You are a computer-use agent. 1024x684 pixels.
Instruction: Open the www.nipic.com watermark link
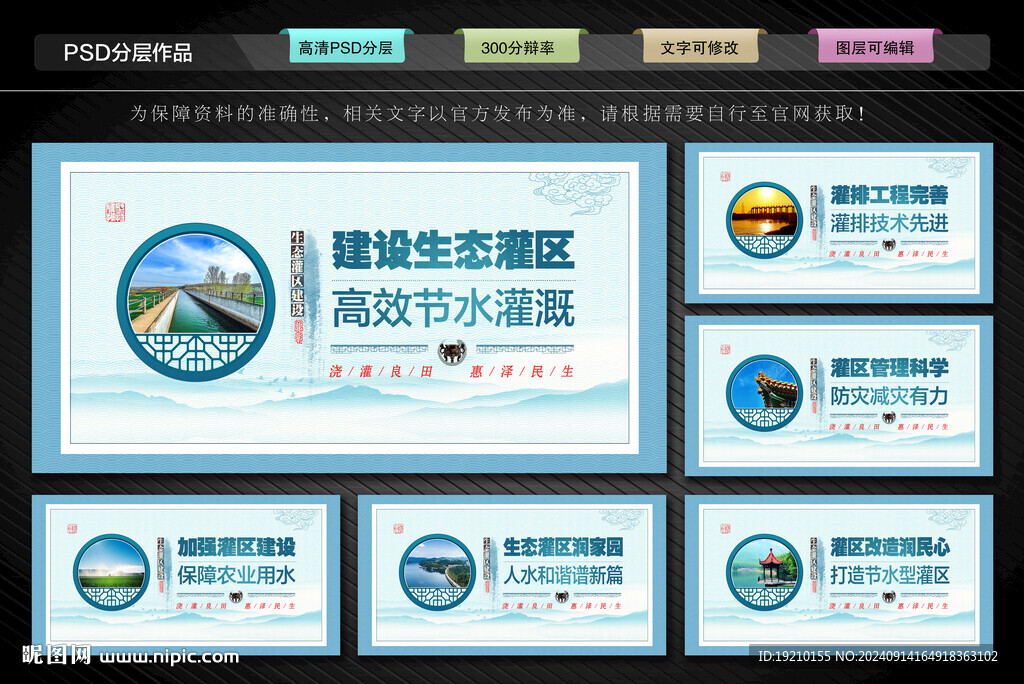[170, 657]
